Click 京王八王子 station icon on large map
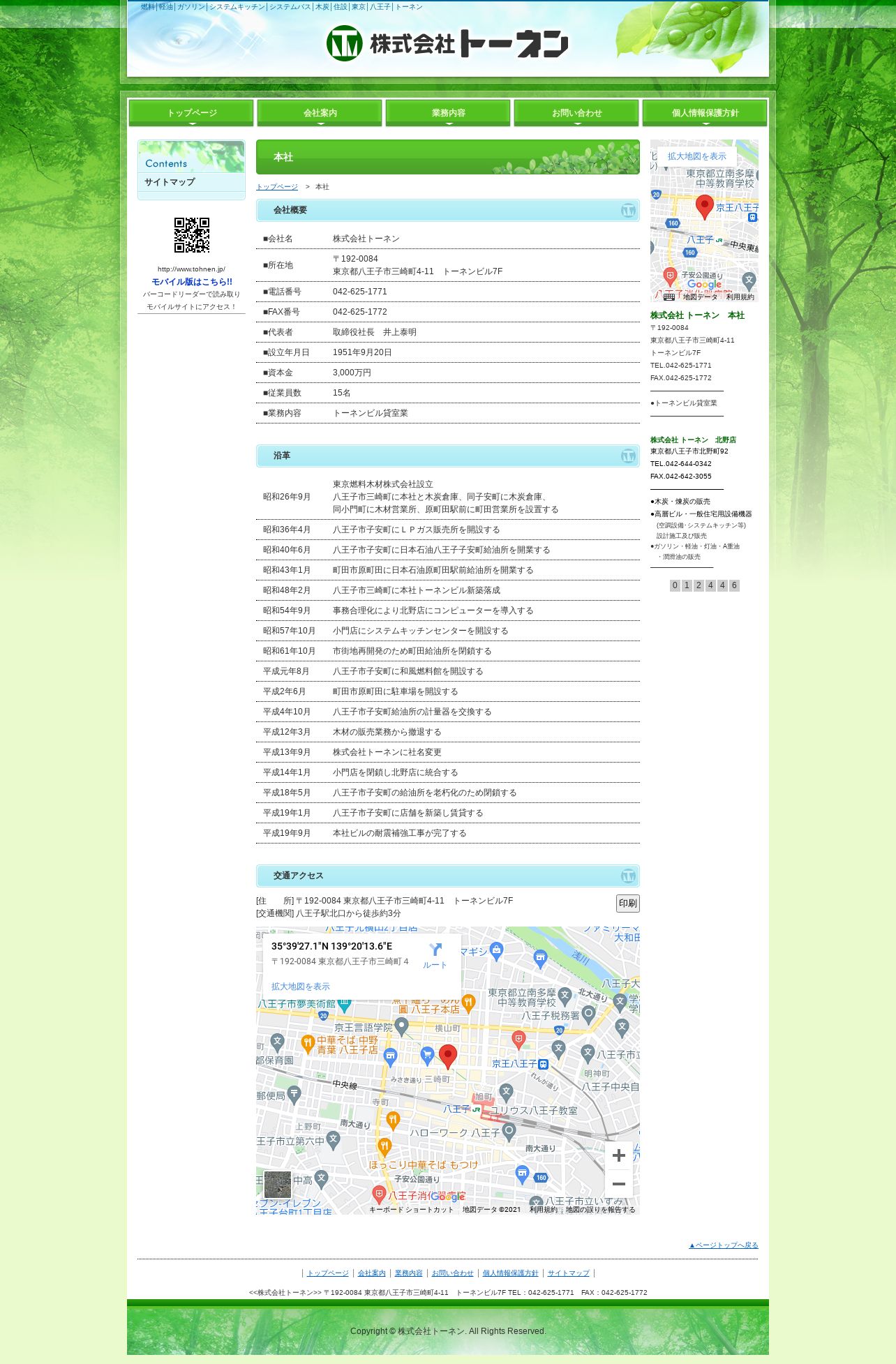Screen dimensions: 896x1364 (543, 1064)
